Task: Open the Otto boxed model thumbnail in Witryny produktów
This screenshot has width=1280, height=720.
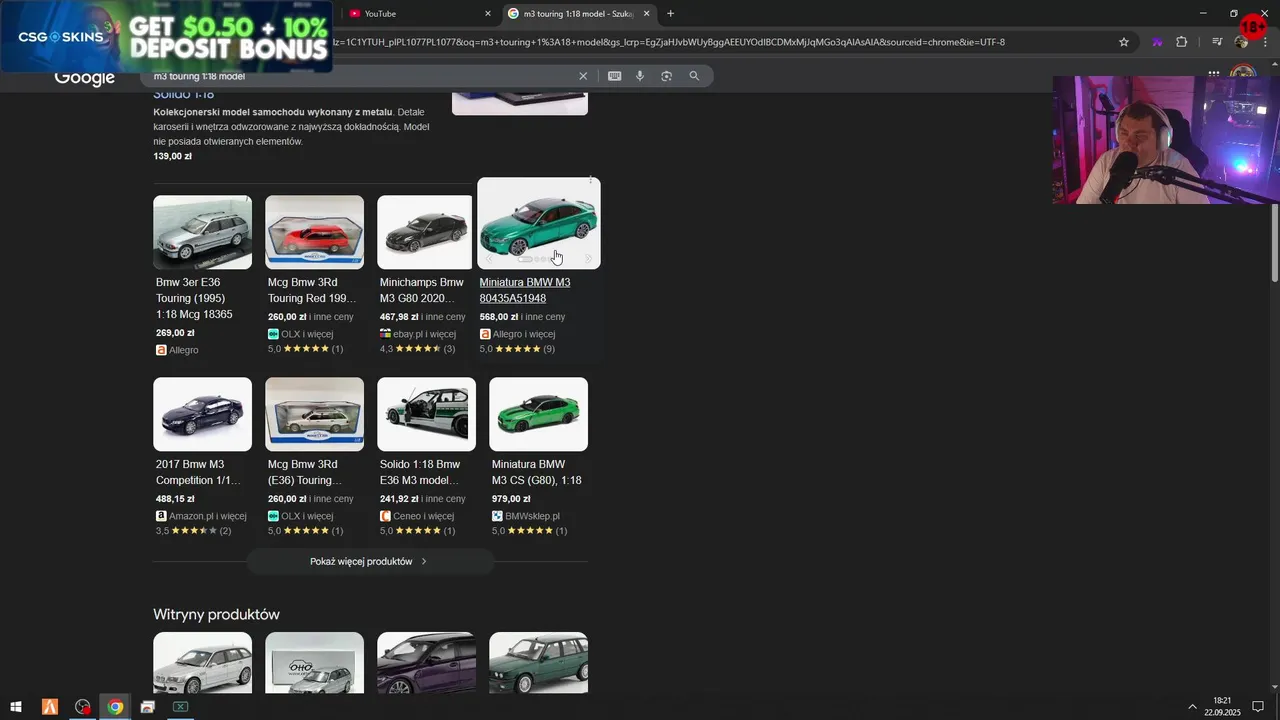Action: pos(314,662)
